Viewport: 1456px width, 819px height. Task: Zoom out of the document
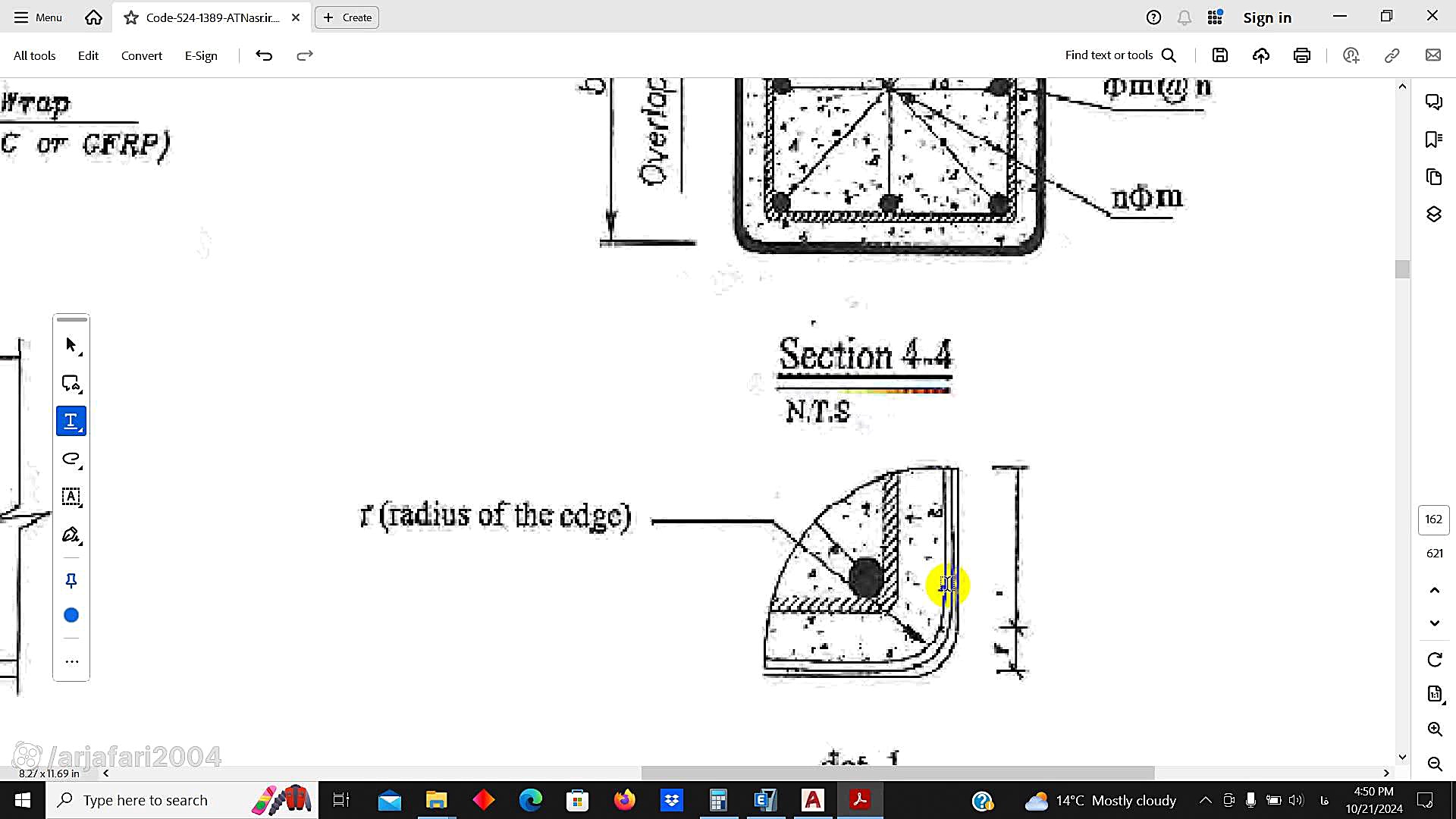tap(1434, 764)
